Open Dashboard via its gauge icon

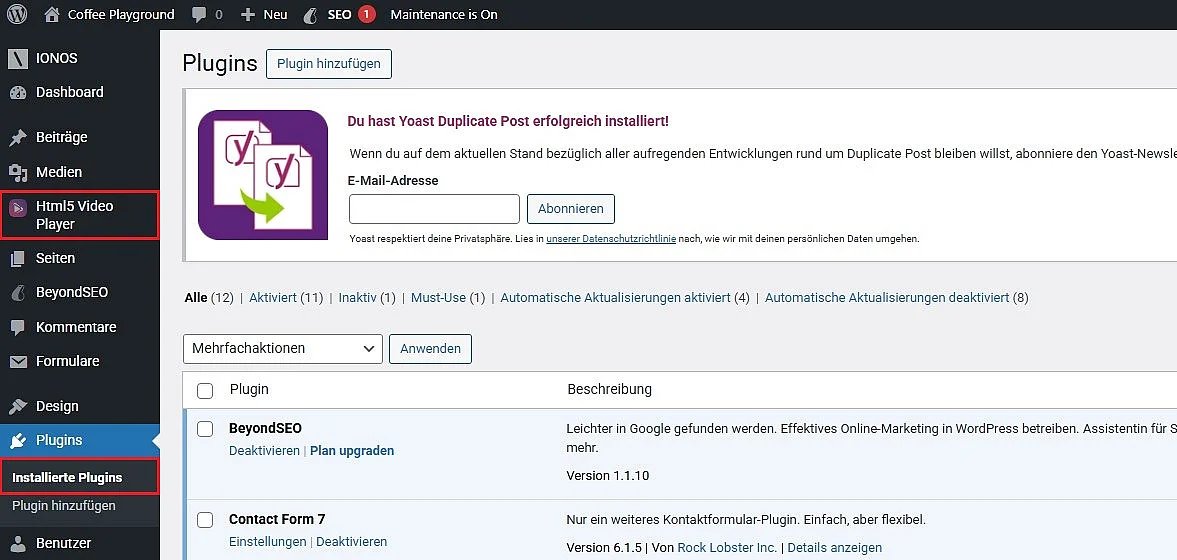click(x=18, y=92)
